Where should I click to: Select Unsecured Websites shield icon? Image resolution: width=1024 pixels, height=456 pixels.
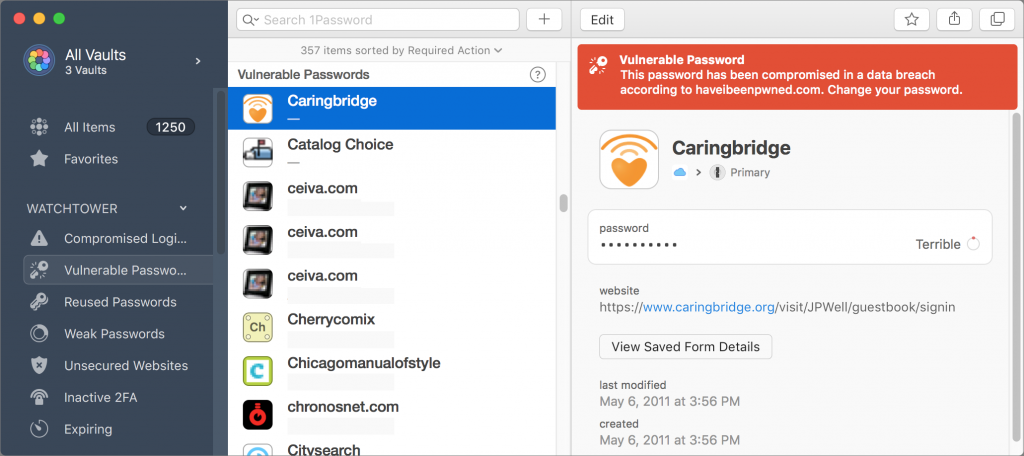pyautogui.click(x=39, y=365)
